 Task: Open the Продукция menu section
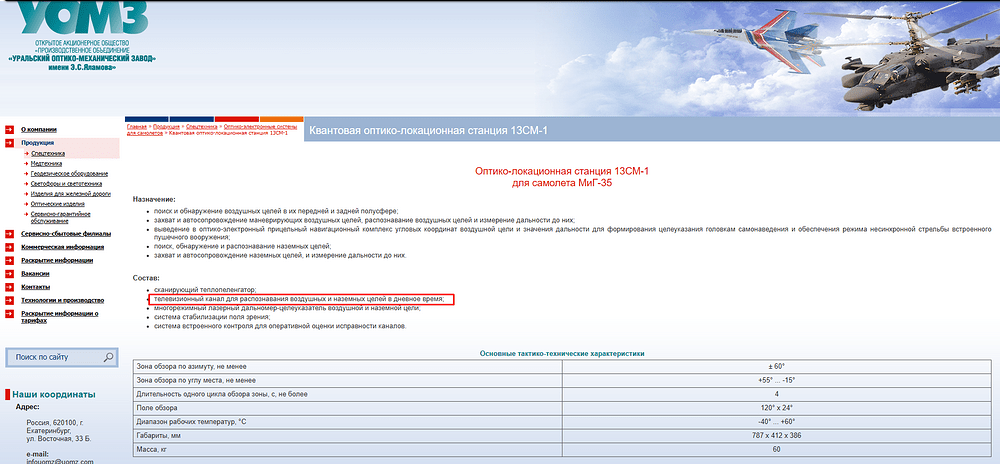pyautogui.click(x=38, y=143)
